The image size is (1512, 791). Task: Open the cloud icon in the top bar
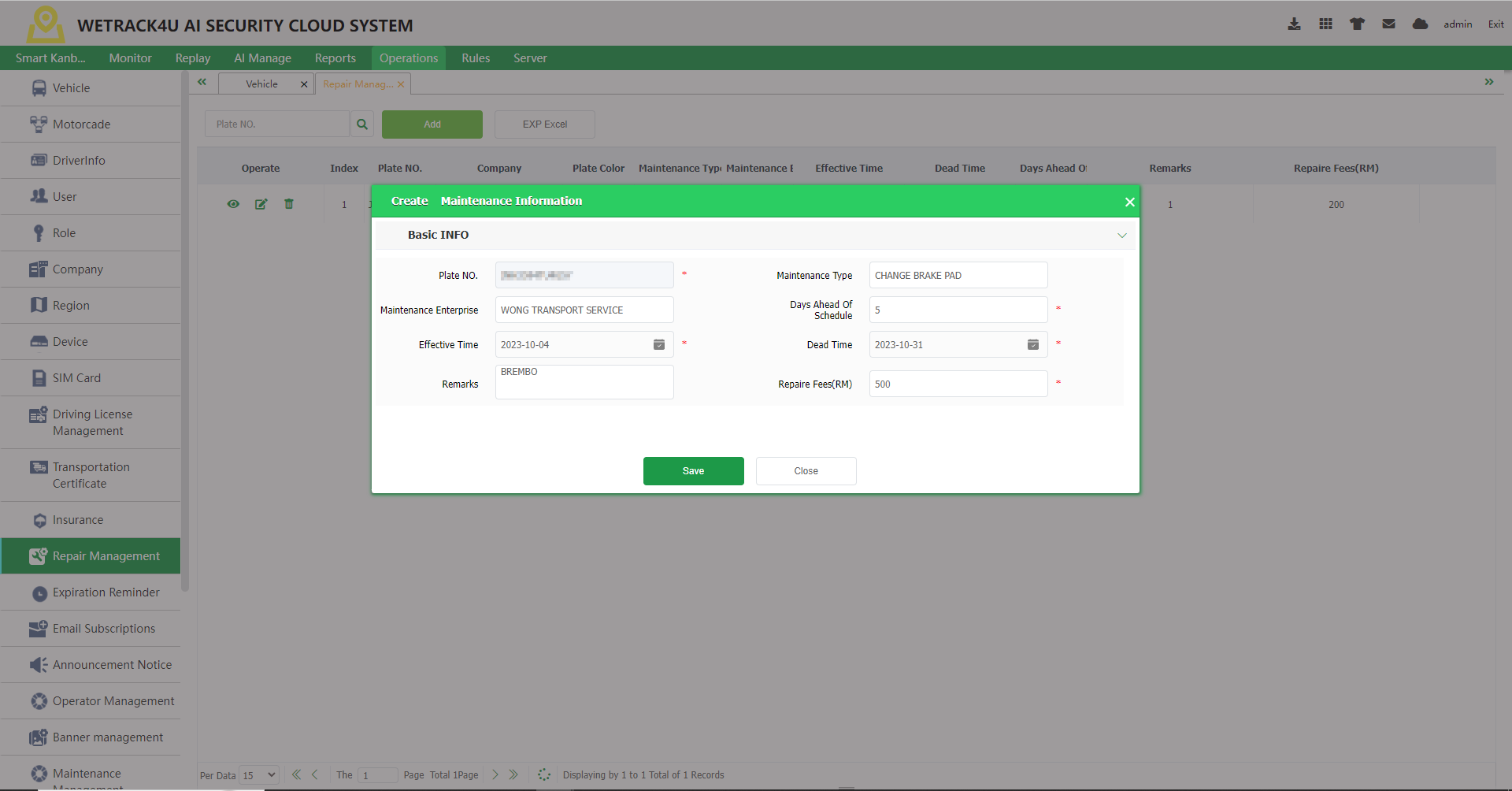coord(1420,24)
